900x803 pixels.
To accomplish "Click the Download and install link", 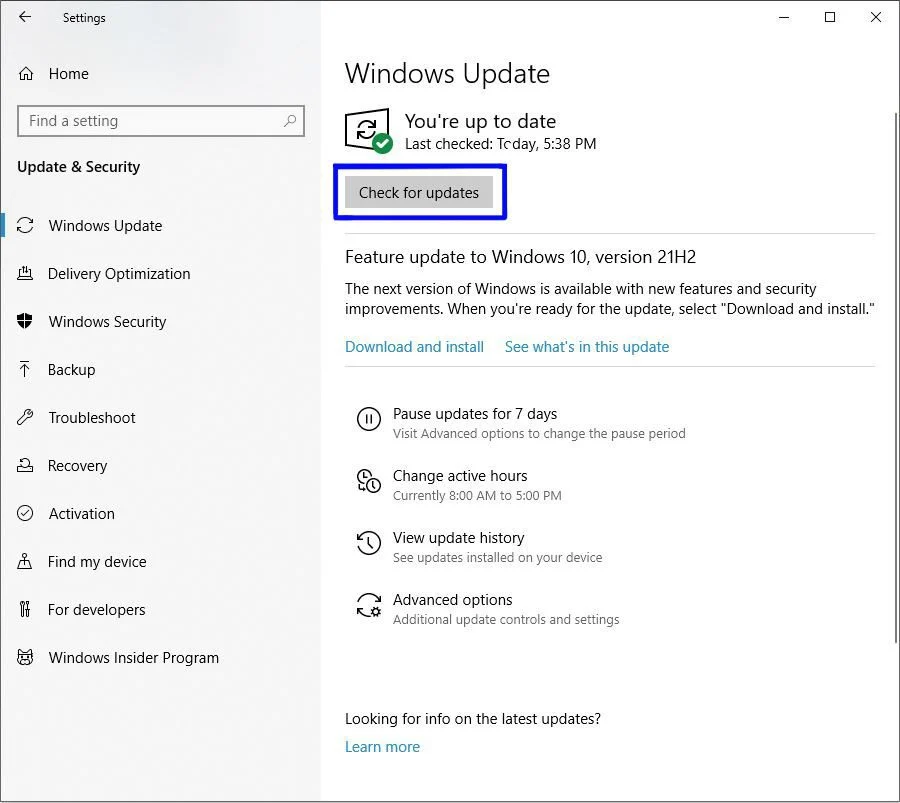I will 414,347.
